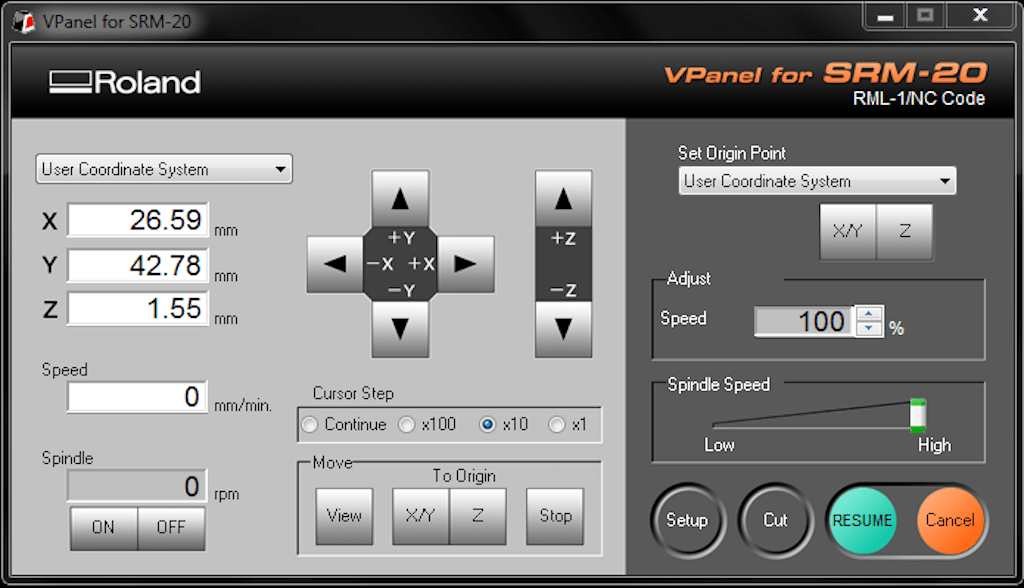Move the tool right along +X

point(466,265)
